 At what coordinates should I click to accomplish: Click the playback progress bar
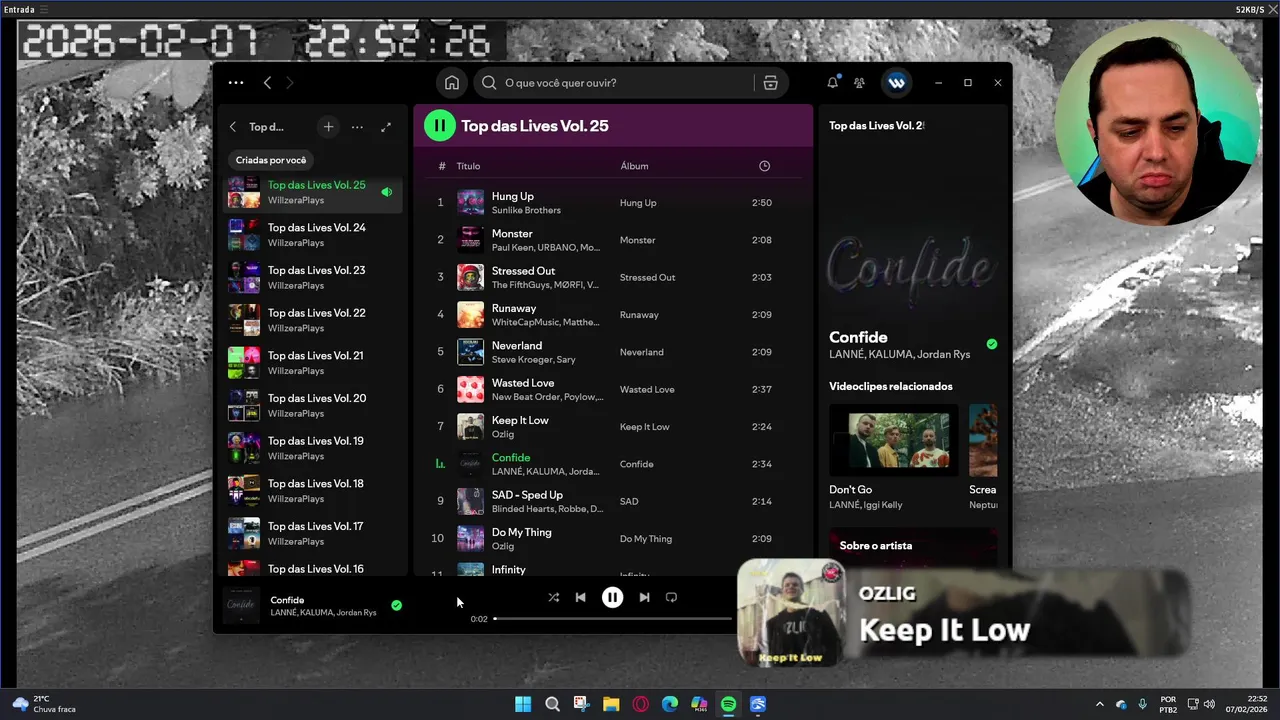pos(613,619)
